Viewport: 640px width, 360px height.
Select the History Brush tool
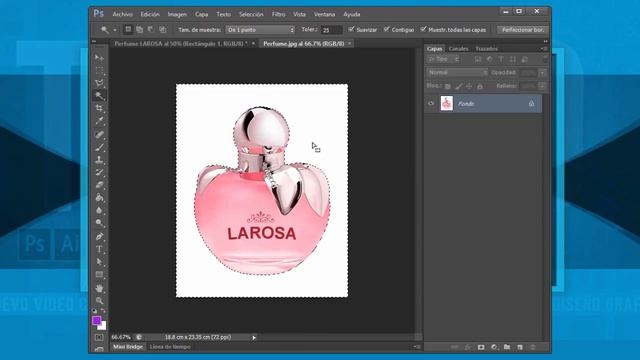tap(99, 172)
